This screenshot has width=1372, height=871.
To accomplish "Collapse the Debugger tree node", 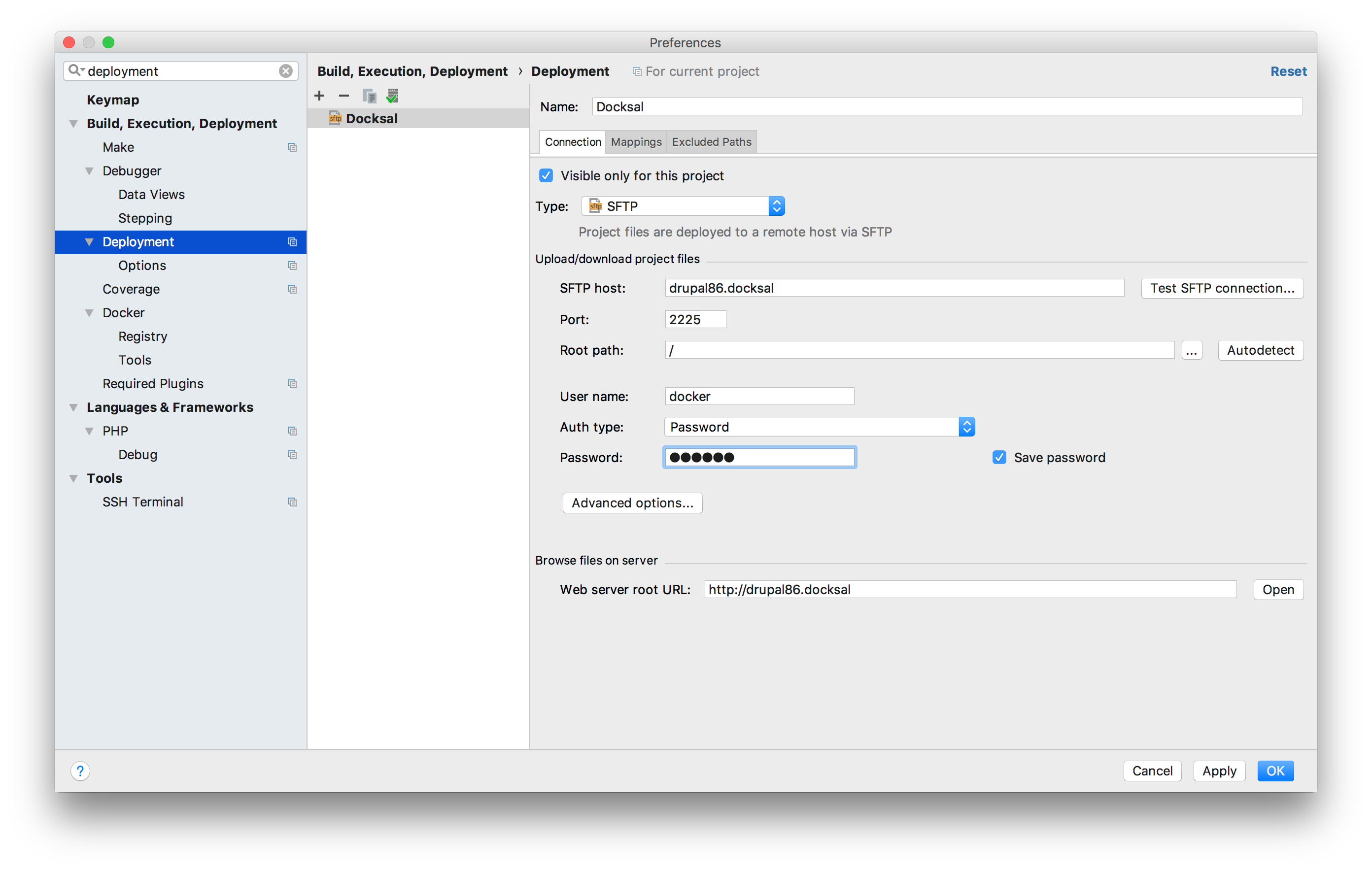I will pyautogui.click(x=90, y=171).
